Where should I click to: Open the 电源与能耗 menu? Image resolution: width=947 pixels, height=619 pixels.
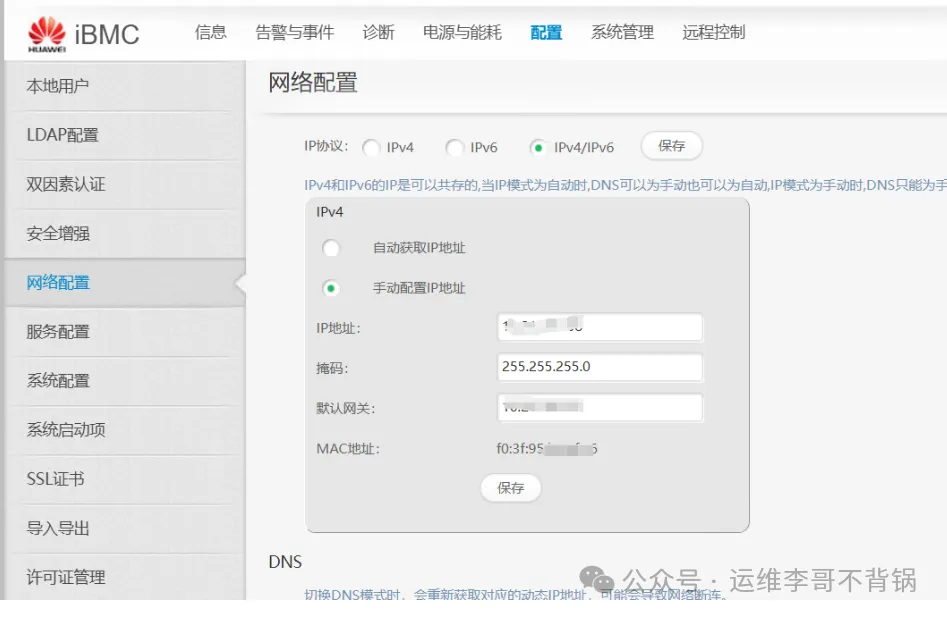pyautogui.click(x=462, y=33)
